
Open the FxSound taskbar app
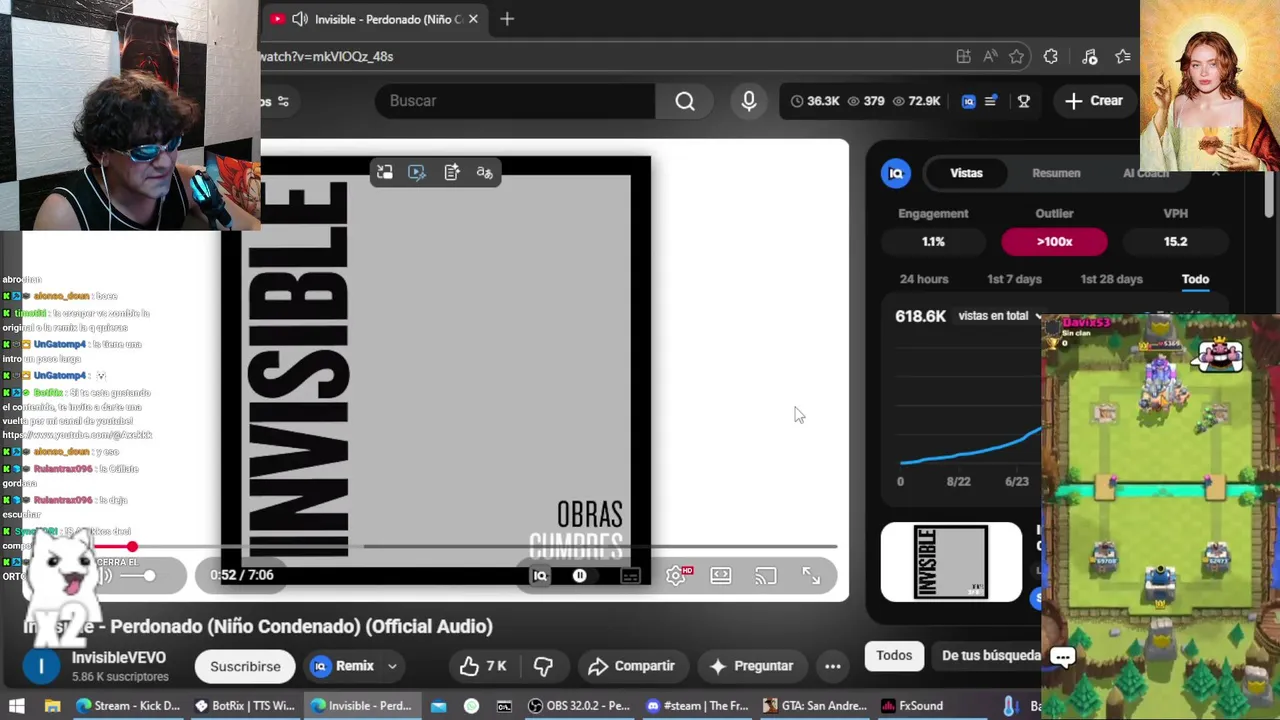912,706
